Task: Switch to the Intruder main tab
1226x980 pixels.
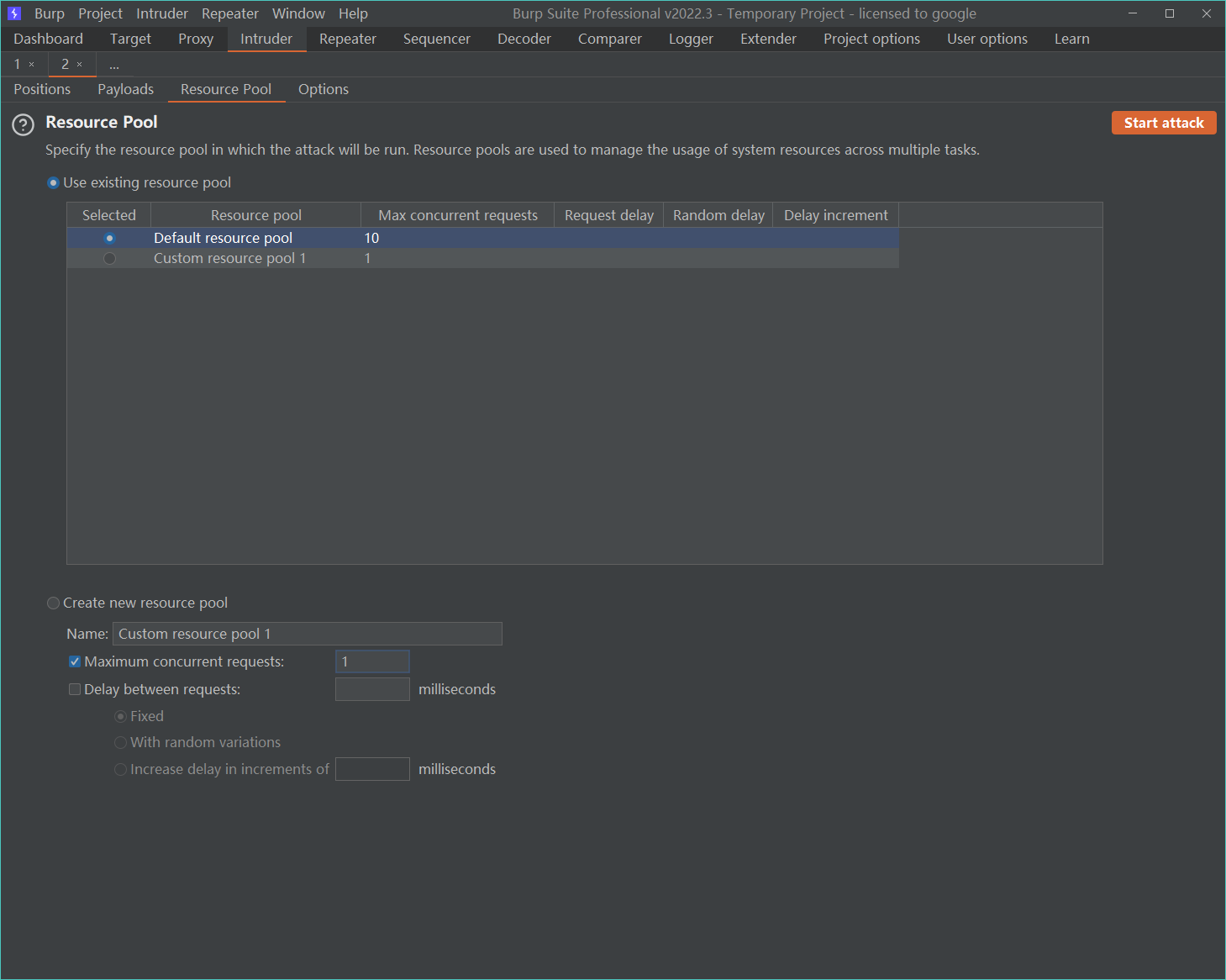Action: click(x=266, y=39)
